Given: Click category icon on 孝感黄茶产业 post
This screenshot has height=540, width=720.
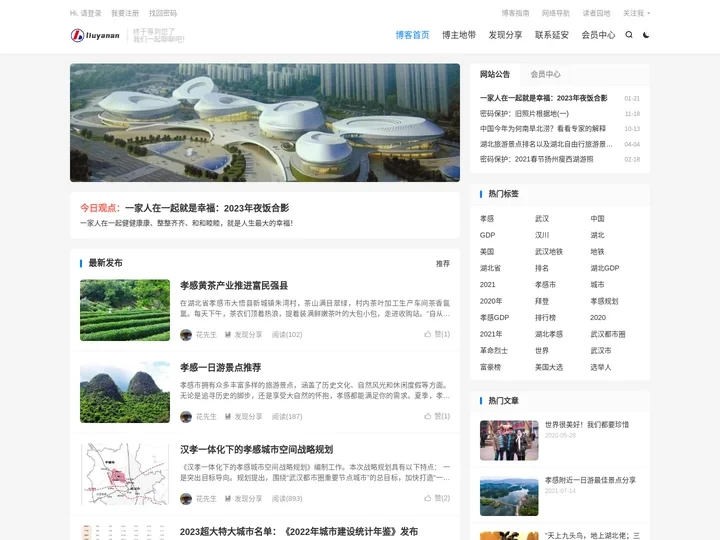Looking at the screenshot, I should click(228, 335).
